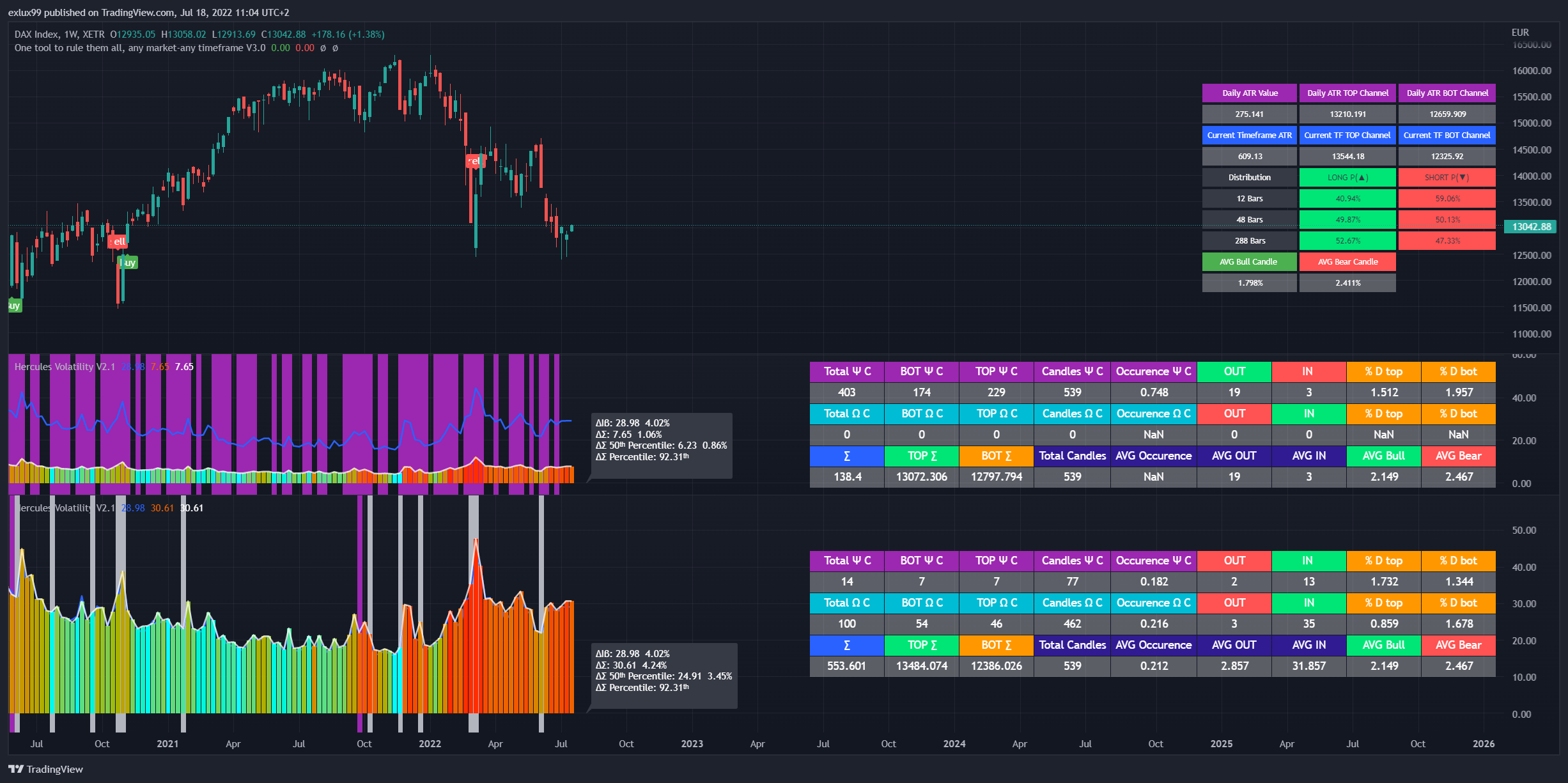This screenshot has height=783, width=1568.
Task: Click the green LONG P(▲) distribution cell
Action: point(1347,178)
